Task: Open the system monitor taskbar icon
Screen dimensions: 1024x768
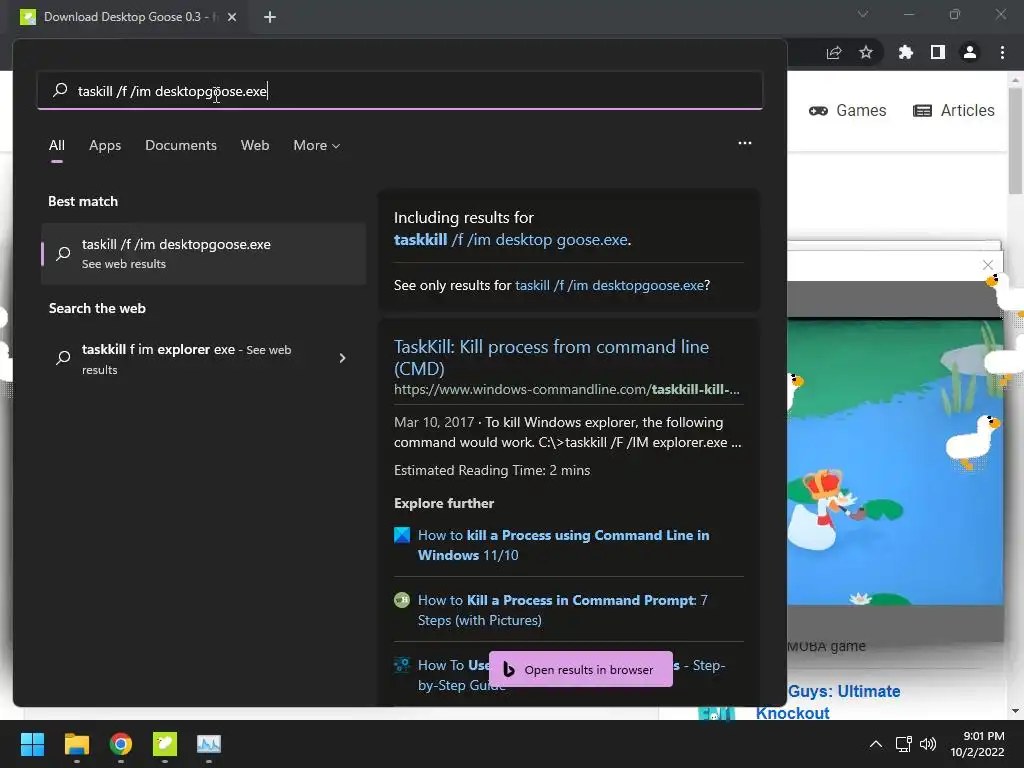Action: [x=209, y=744]
